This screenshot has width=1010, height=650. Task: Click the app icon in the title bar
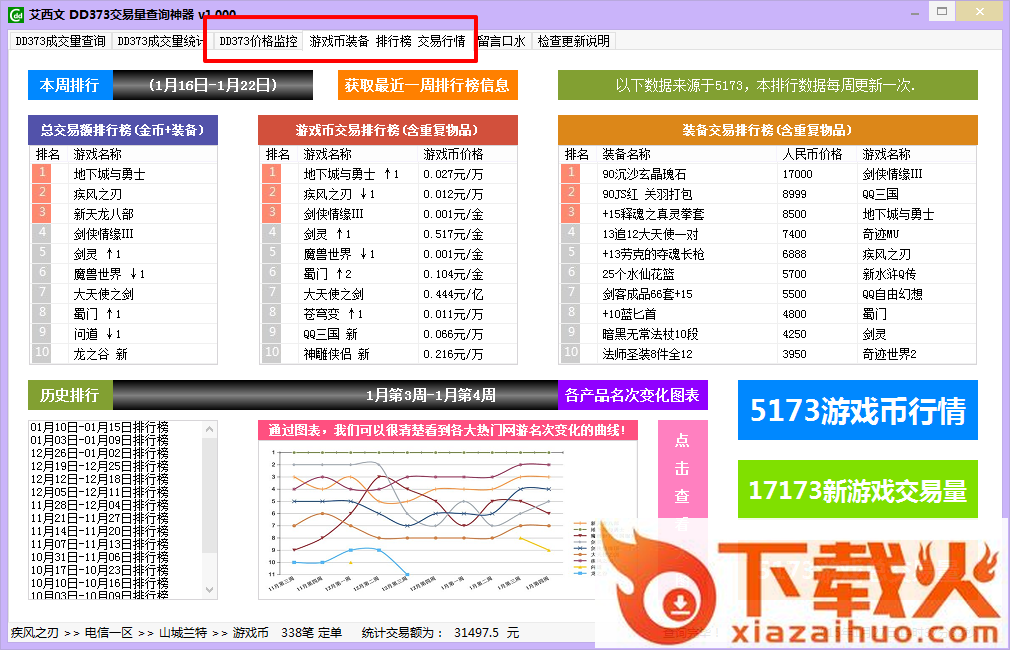point(16,14)
